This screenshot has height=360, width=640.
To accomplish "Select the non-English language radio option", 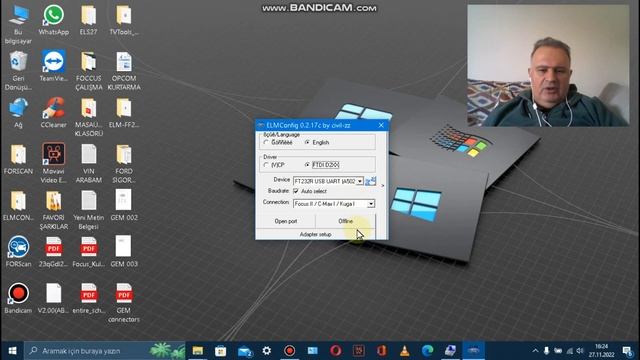I will point(267,142).
